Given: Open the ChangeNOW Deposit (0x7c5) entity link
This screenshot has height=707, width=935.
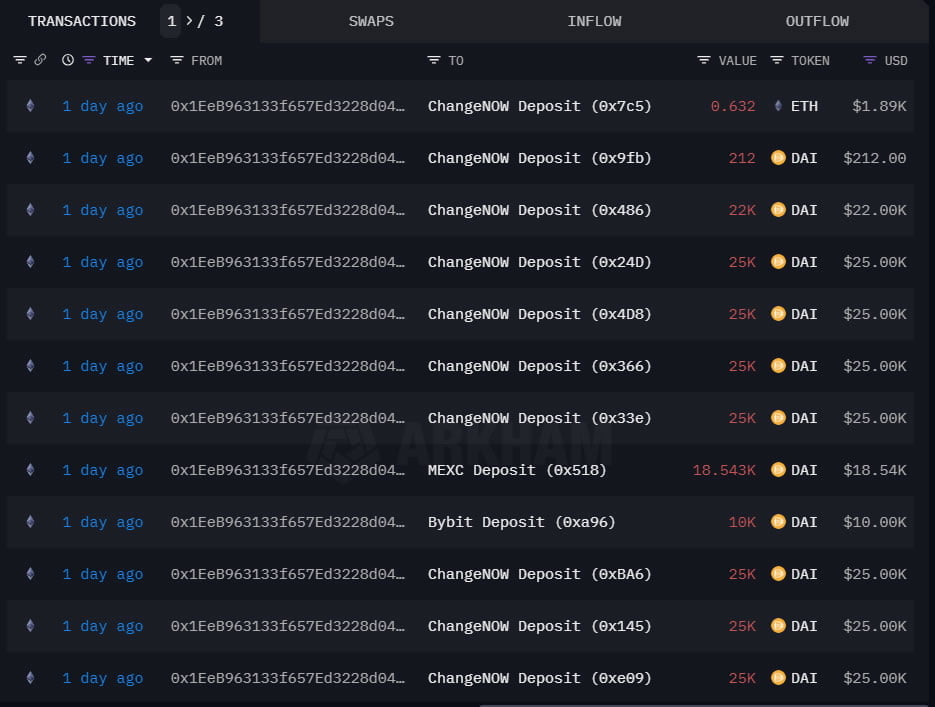Looking at the screenshot, I should 539,105.
